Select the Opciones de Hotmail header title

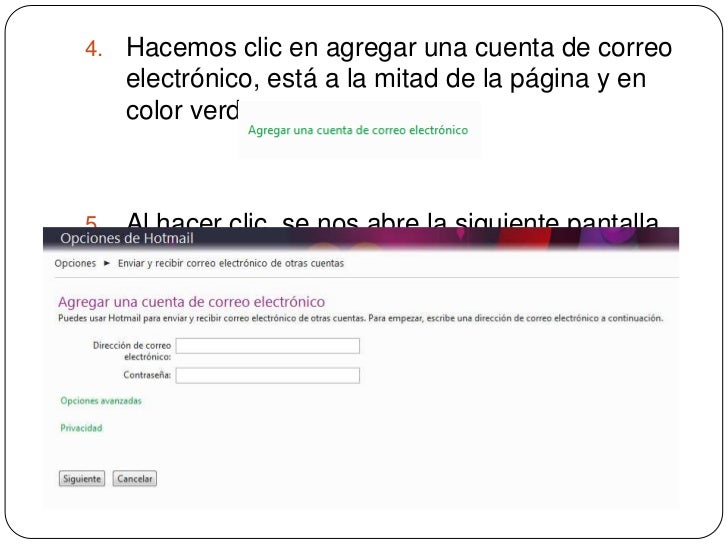pyautogui.click(x=127, y=238)
